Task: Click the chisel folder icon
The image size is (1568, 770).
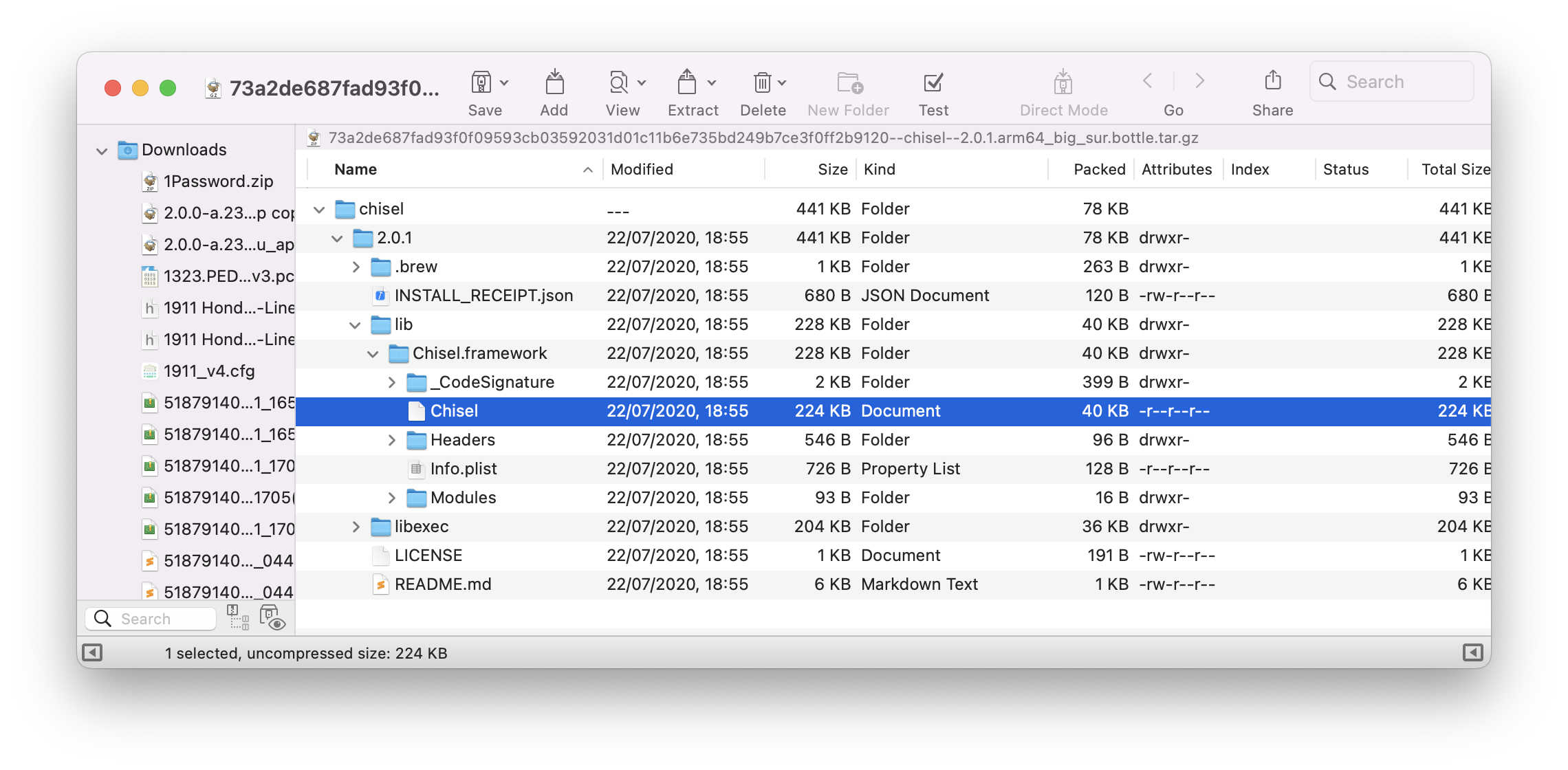Action: click(345, 209)
